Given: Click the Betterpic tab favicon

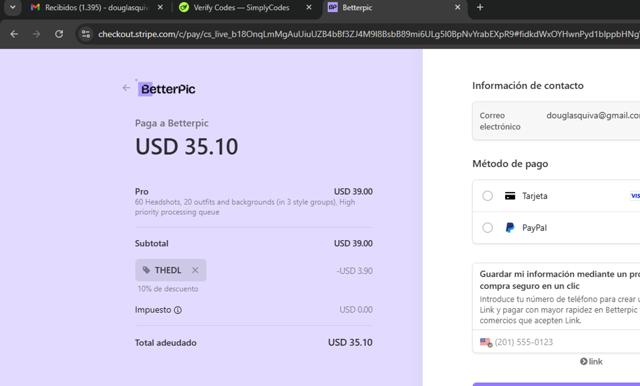Looking at the screenshot, I should [x=333, y=7].
